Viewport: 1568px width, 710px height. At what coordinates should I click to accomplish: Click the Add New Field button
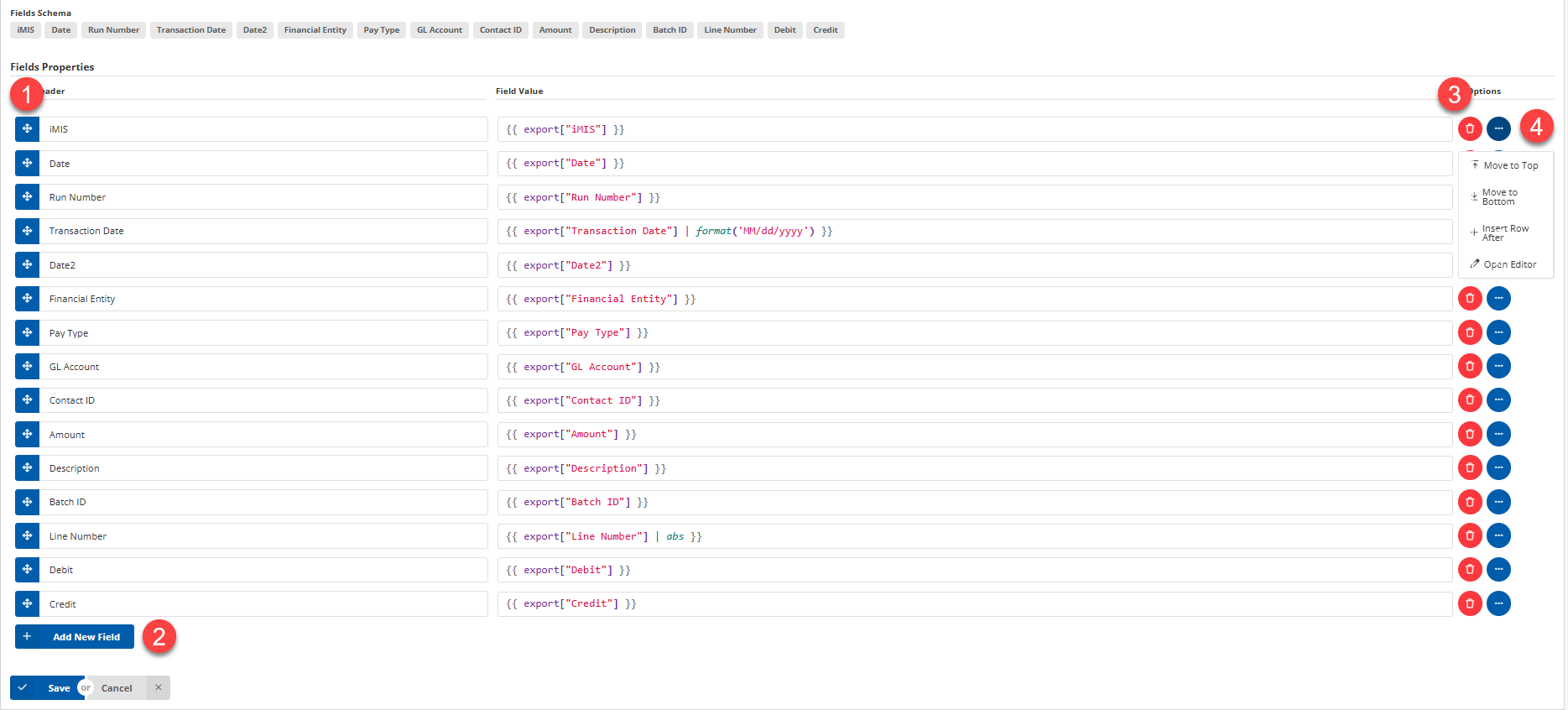tap(75, 637)
